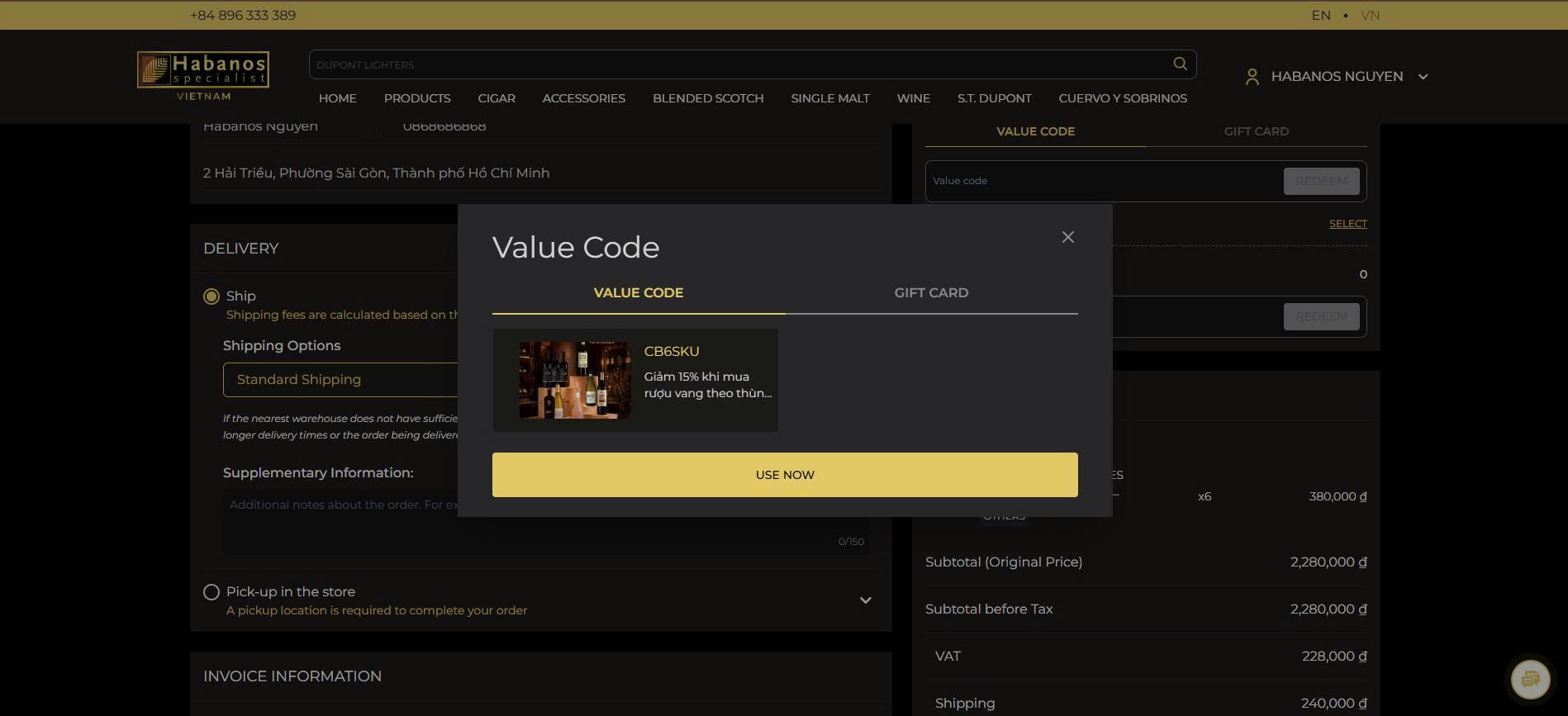Click the Delivery section heading
1568x716 pixels.
click(x=241, y=249)
